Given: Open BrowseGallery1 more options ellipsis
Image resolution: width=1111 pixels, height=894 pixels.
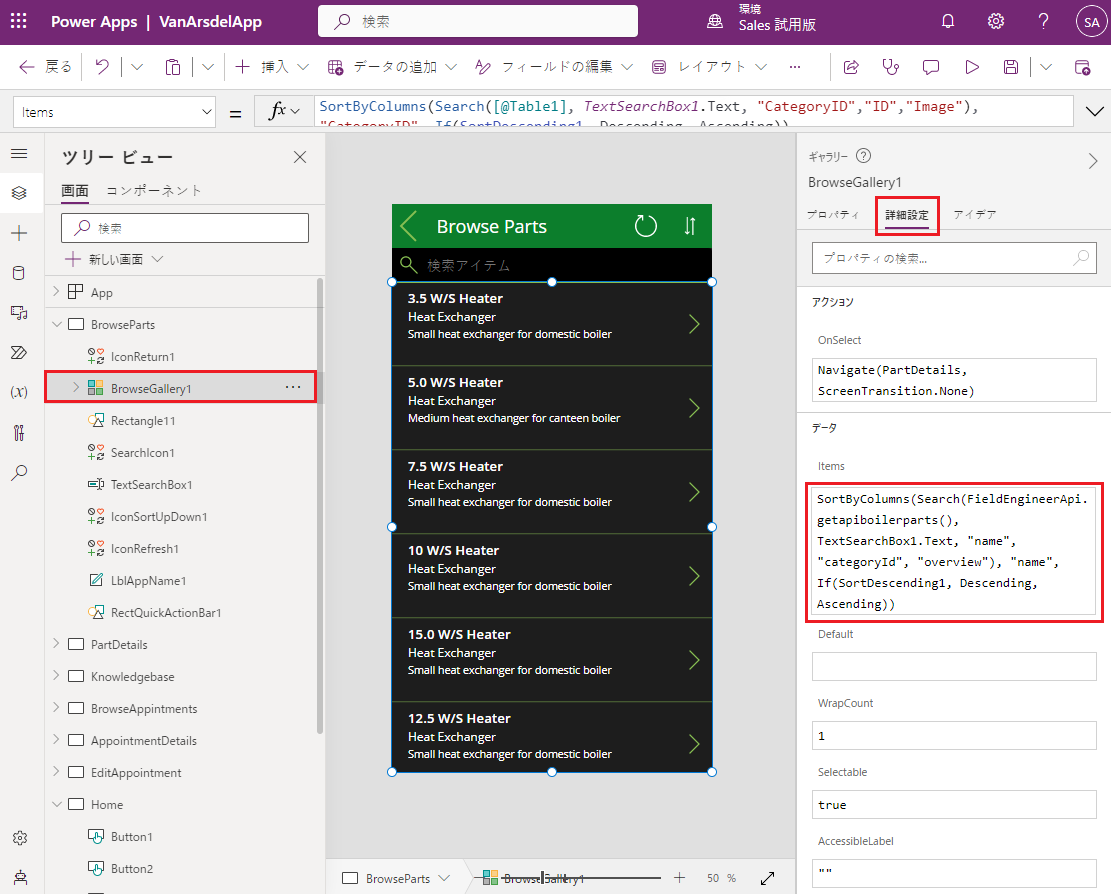Looking at the screenshot, I should coord(293,387).
